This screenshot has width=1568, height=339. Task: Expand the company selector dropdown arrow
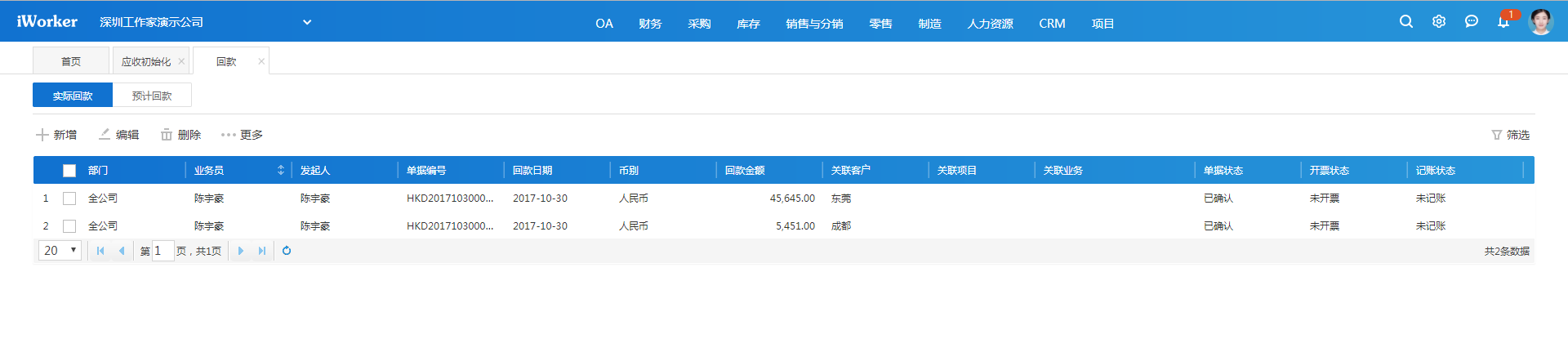coord(307,22)
